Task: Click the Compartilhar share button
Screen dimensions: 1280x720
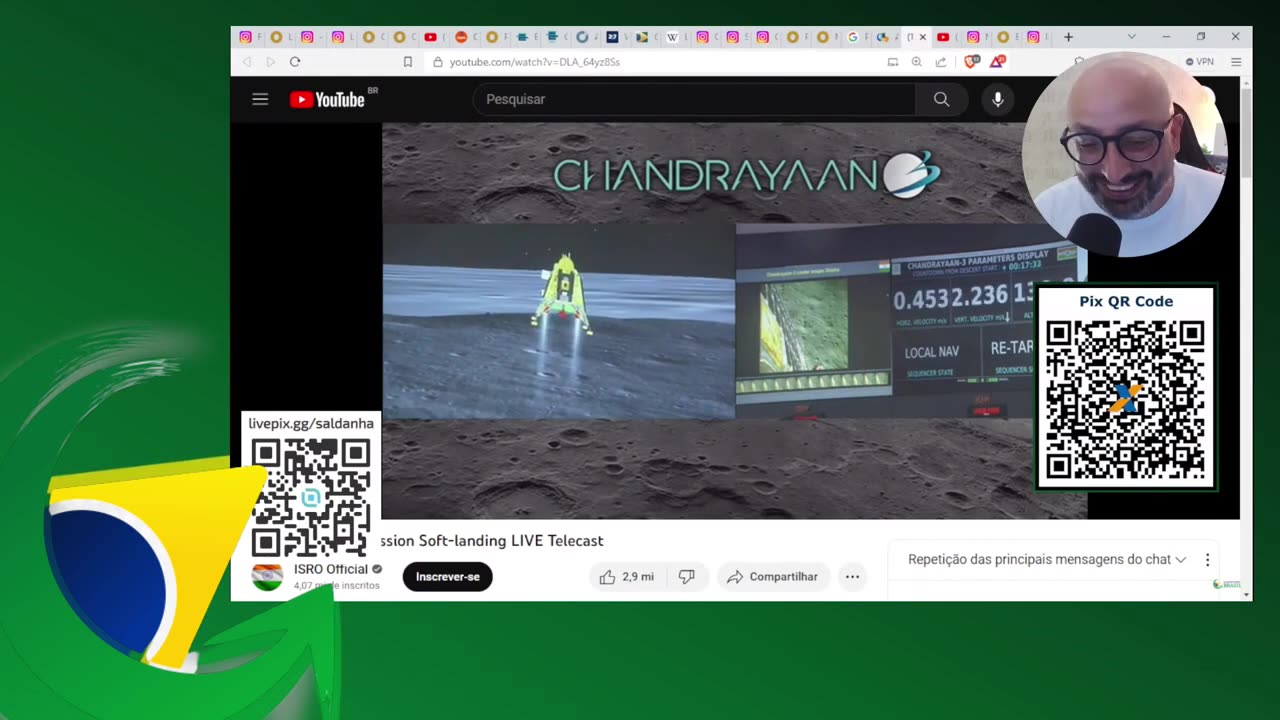Action: click(773, 577)
